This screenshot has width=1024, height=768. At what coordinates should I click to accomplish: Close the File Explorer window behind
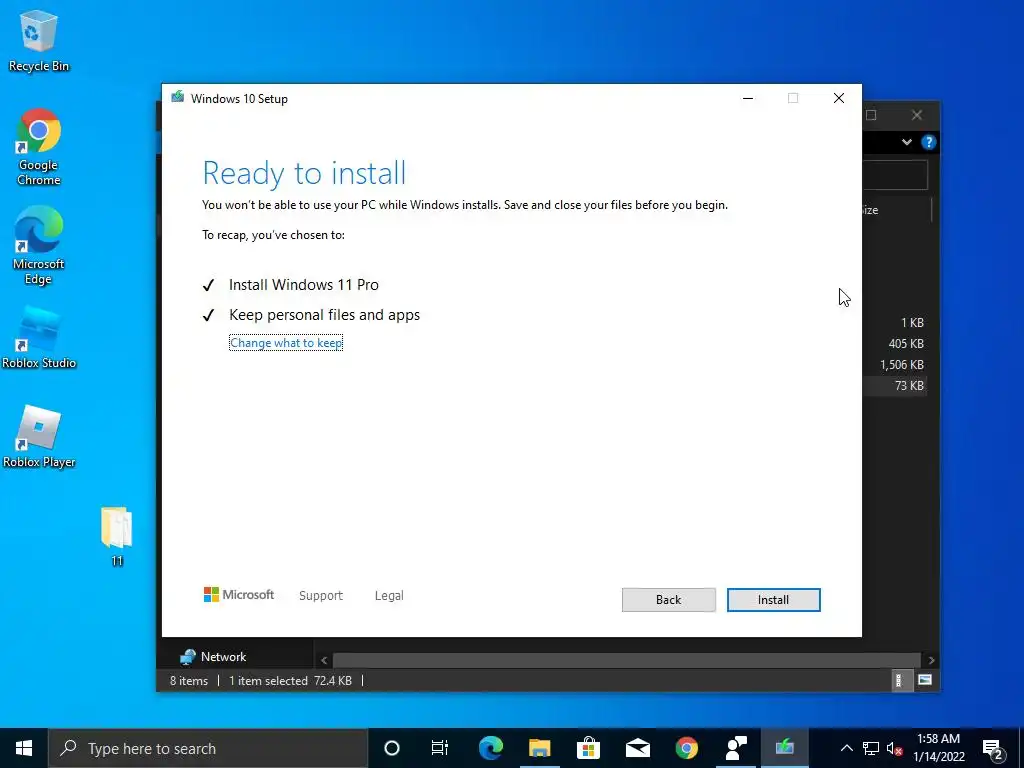(917, 115)
